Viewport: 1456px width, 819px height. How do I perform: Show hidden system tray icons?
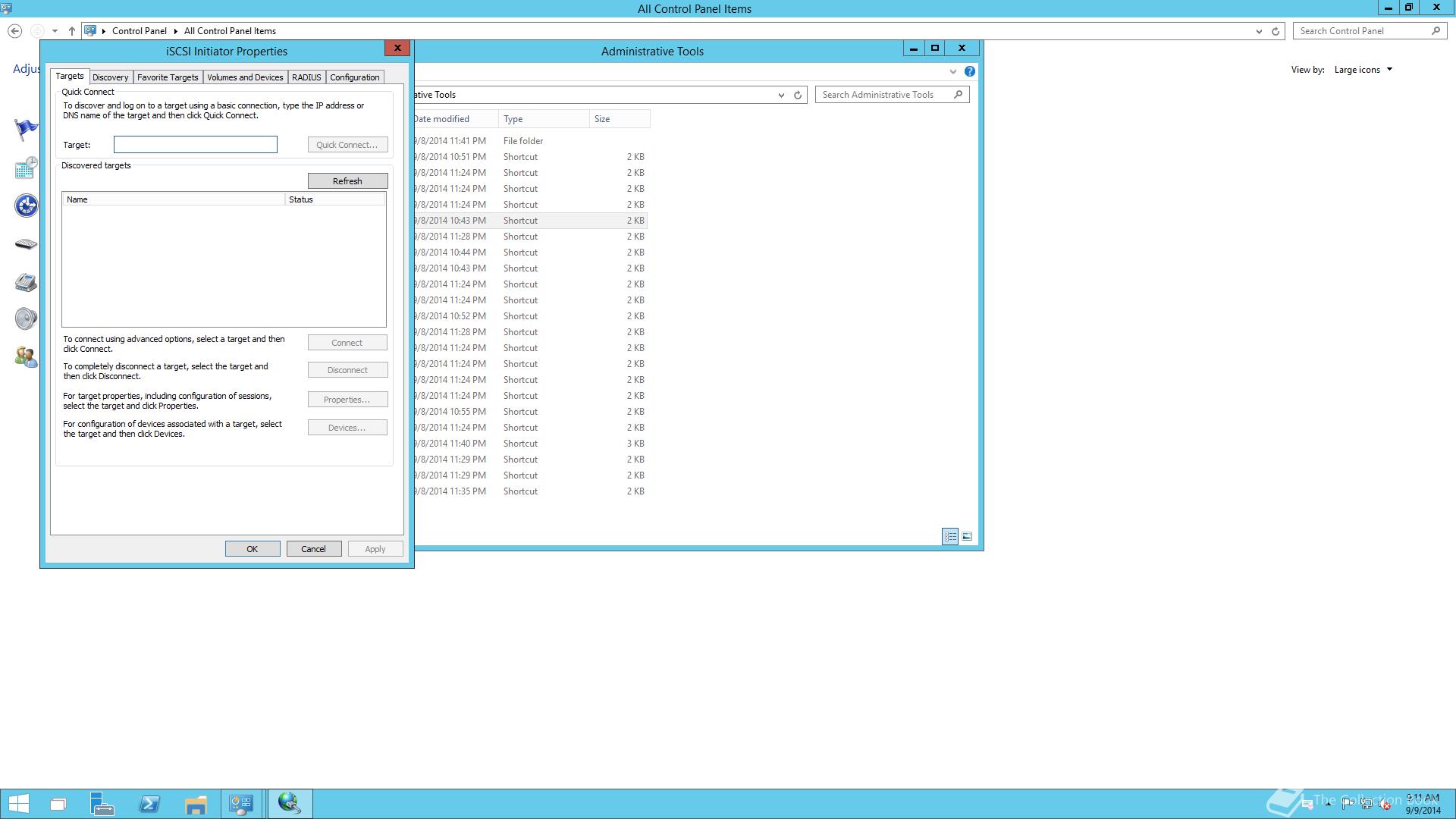[x=1328, y=805]
